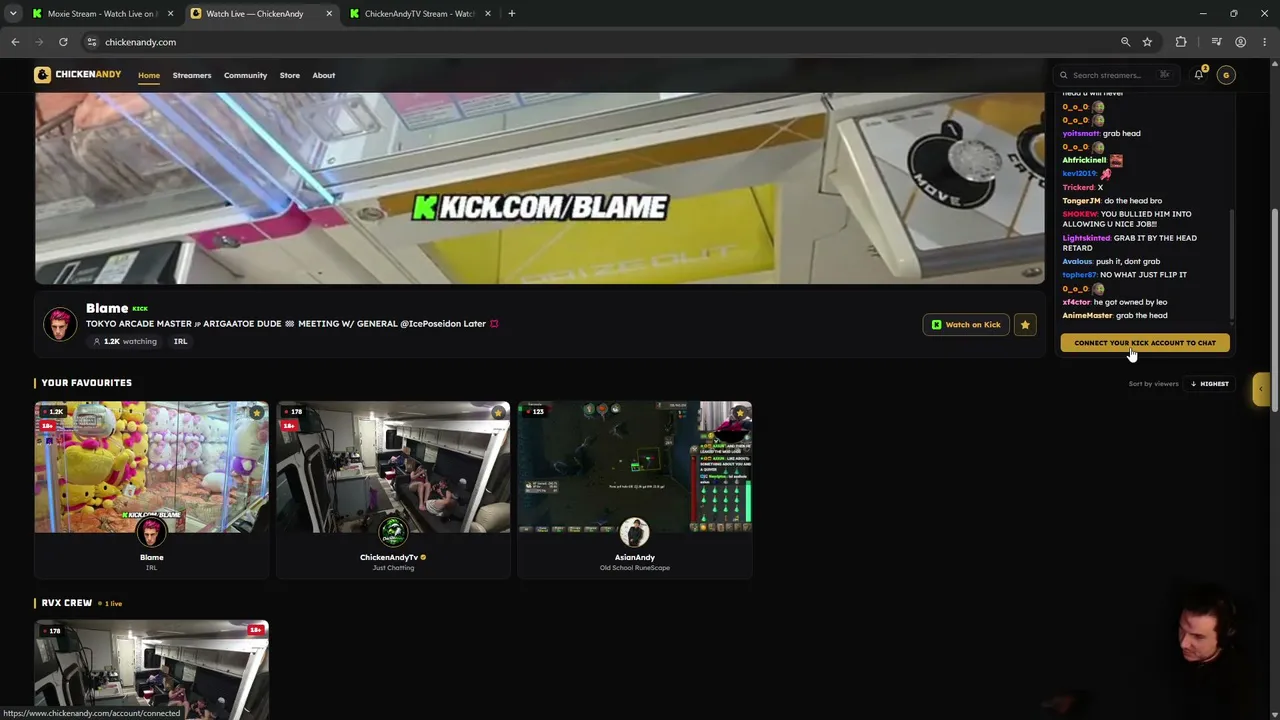This screenshot has width=1280, height=720.
Task: Close the Watch Live — ChickenAndy tab
Action: tap(328, 14)
